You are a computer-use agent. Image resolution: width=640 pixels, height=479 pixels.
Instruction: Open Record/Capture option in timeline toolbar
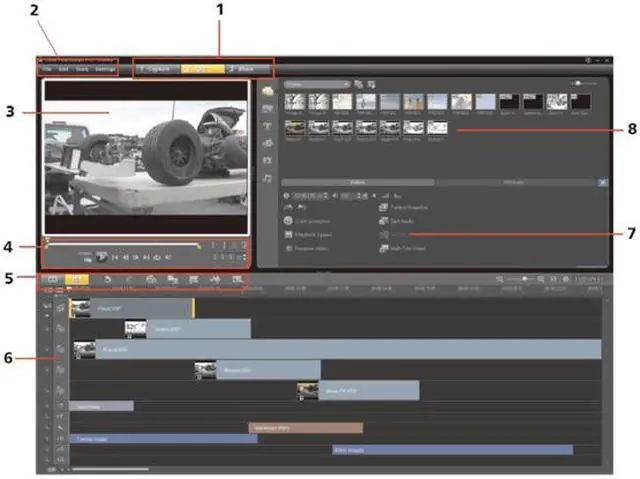click(x=151, y=279)
